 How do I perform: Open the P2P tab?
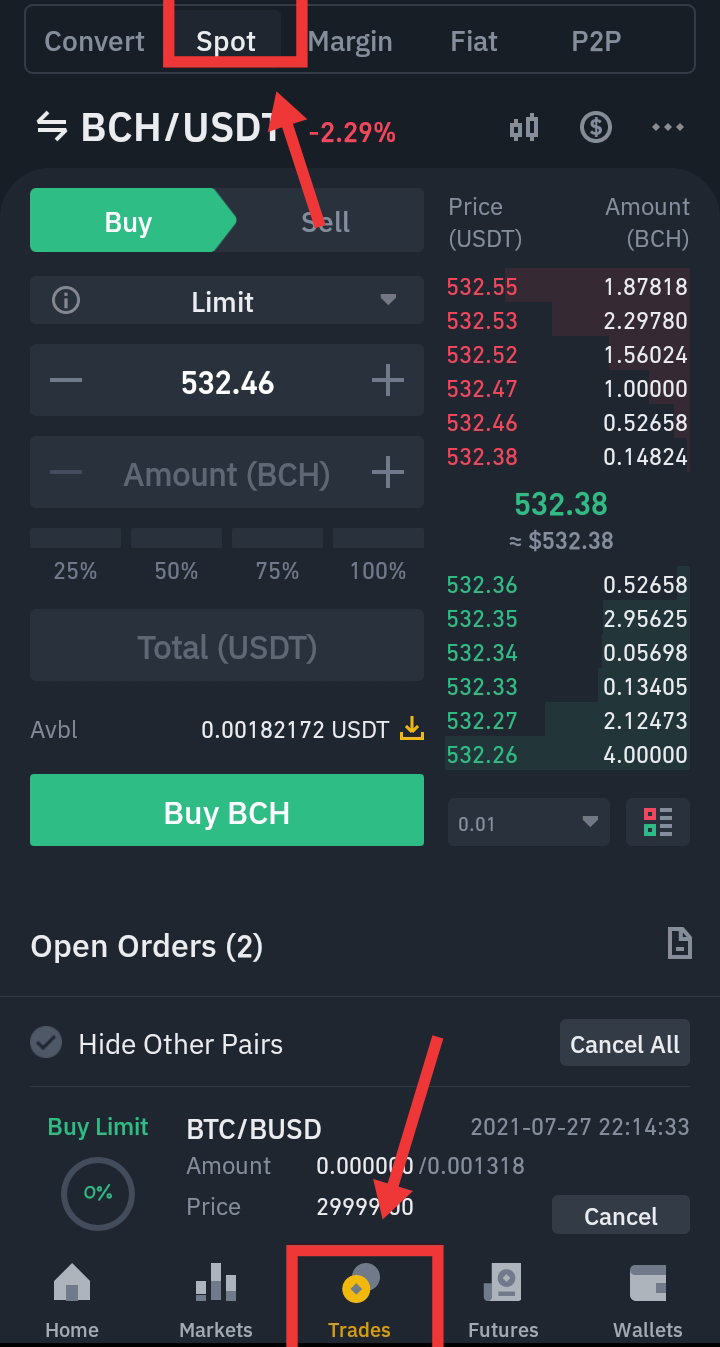click(596, 41)
